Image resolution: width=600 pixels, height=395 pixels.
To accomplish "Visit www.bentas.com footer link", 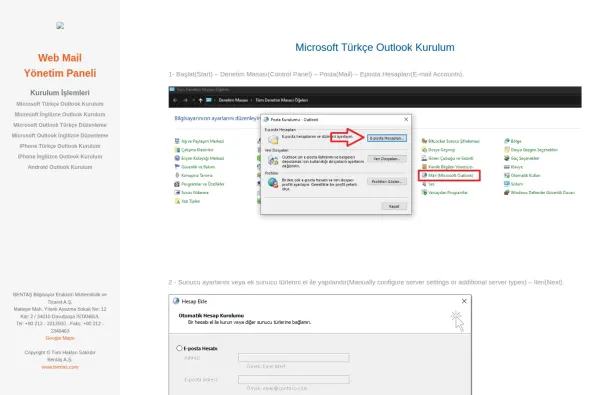I will pyautogui.click(x=60, y=367).
